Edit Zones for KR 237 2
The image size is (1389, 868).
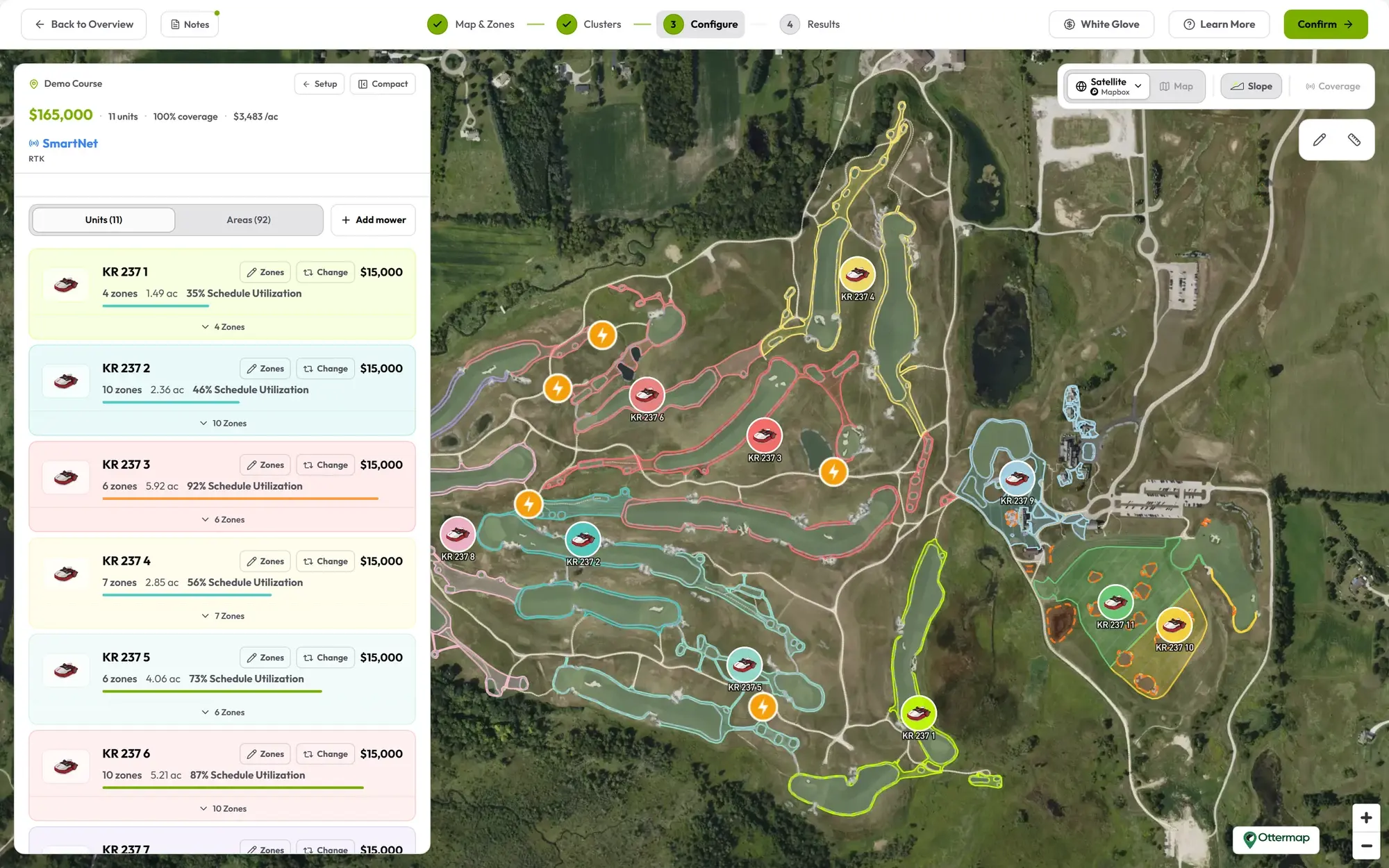pyautogui.click(x=265, y=369)
